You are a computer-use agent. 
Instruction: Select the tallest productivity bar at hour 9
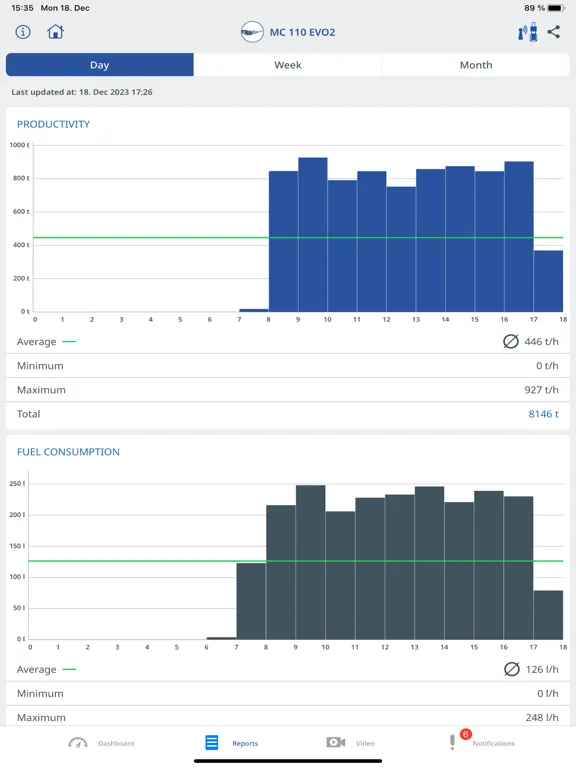point(313,235)
